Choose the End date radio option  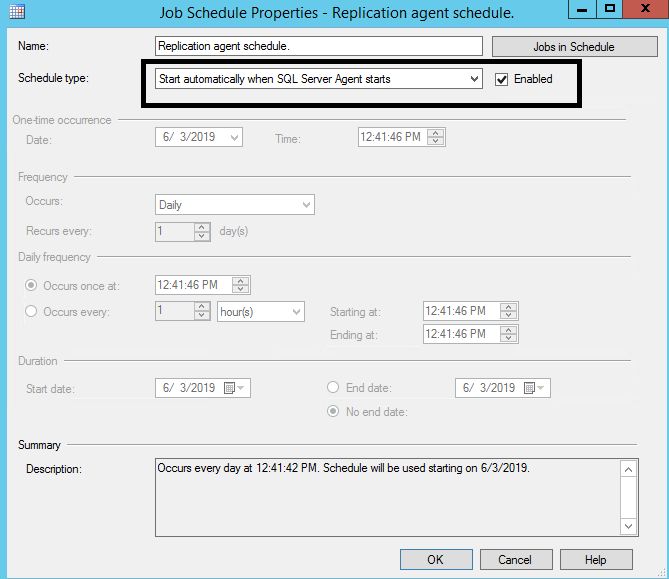[333, 387]
